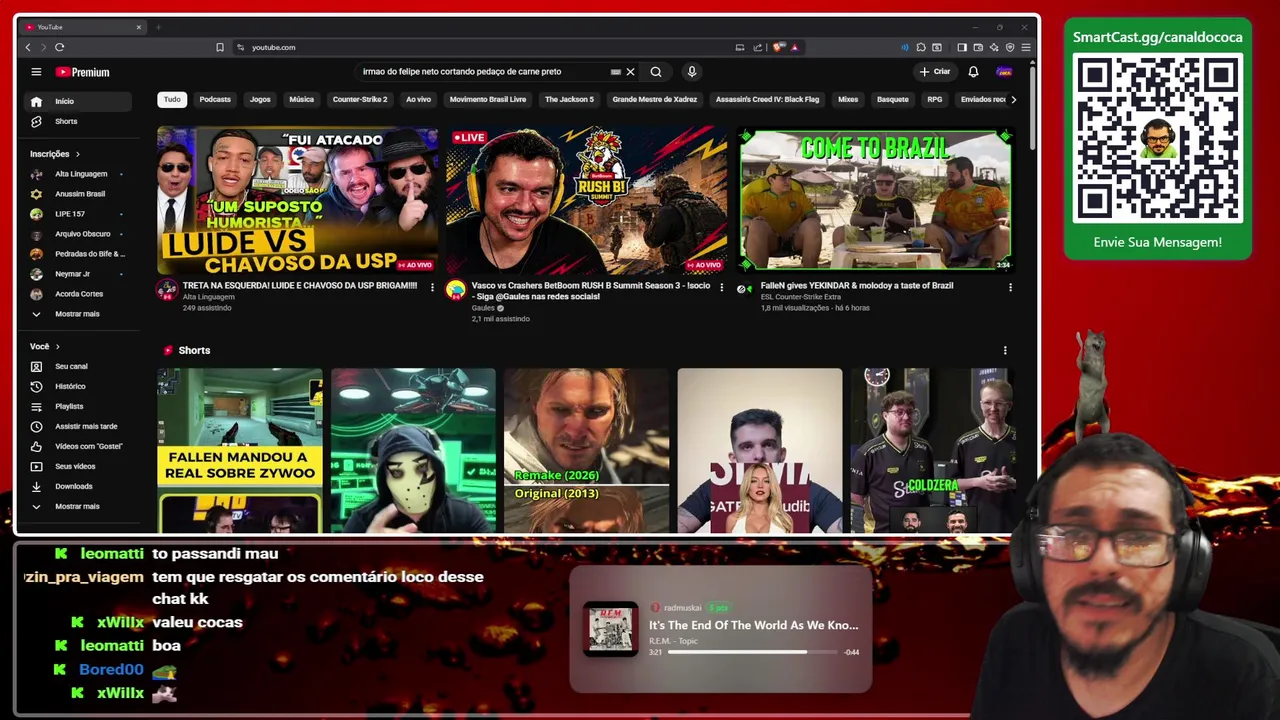Open options menu for the TRETA NA ESQUERDA video
The height and width of the screenshot is (720, 1280).
(x=432, y=287)
